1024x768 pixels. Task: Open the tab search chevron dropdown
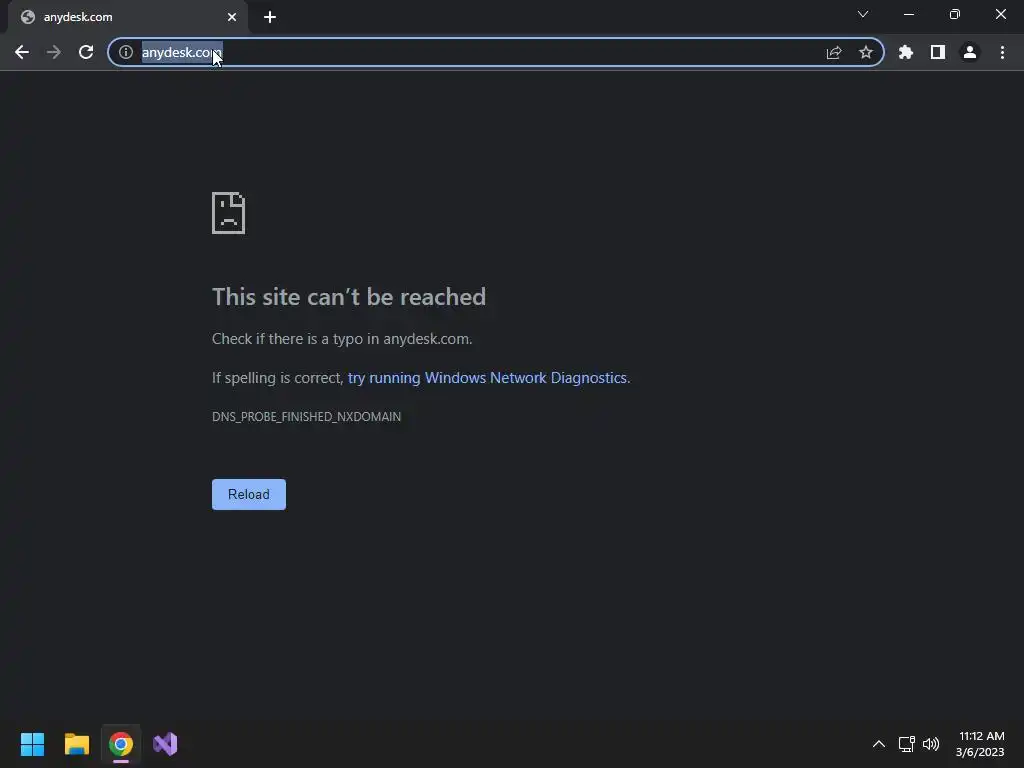coord(863,14)
